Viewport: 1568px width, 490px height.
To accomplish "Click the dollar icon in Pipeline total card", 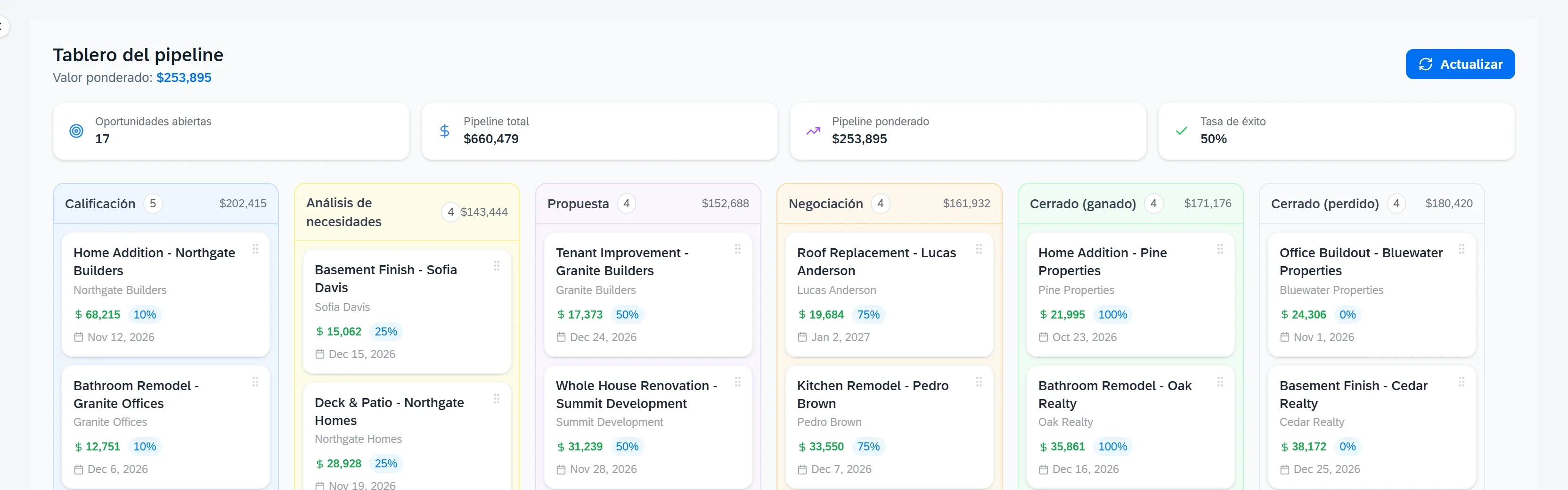I will (x=444, y=131).
